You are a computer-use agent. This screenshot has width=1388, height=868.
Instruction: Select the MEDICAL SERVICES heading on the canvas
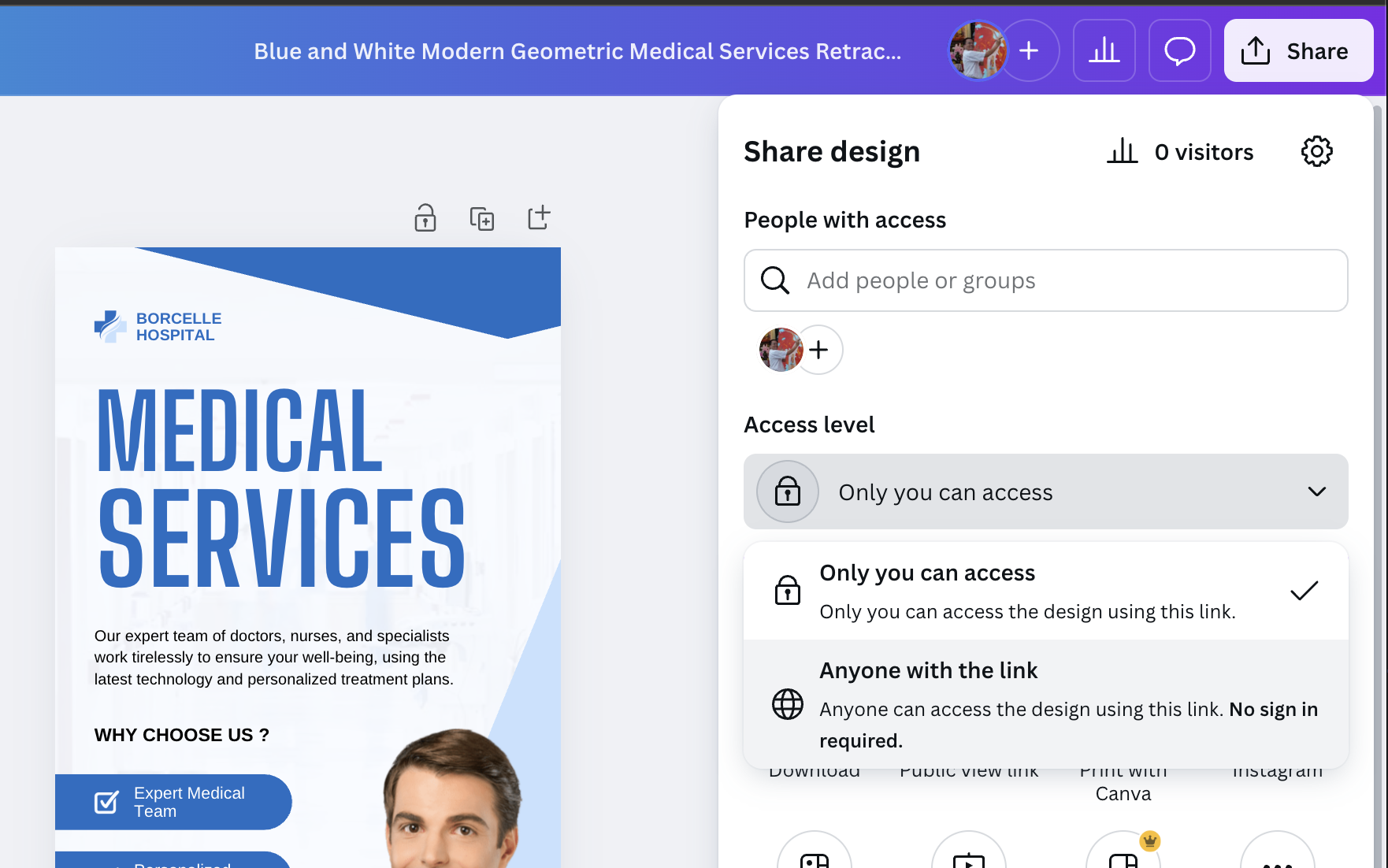tap(280, 487)
